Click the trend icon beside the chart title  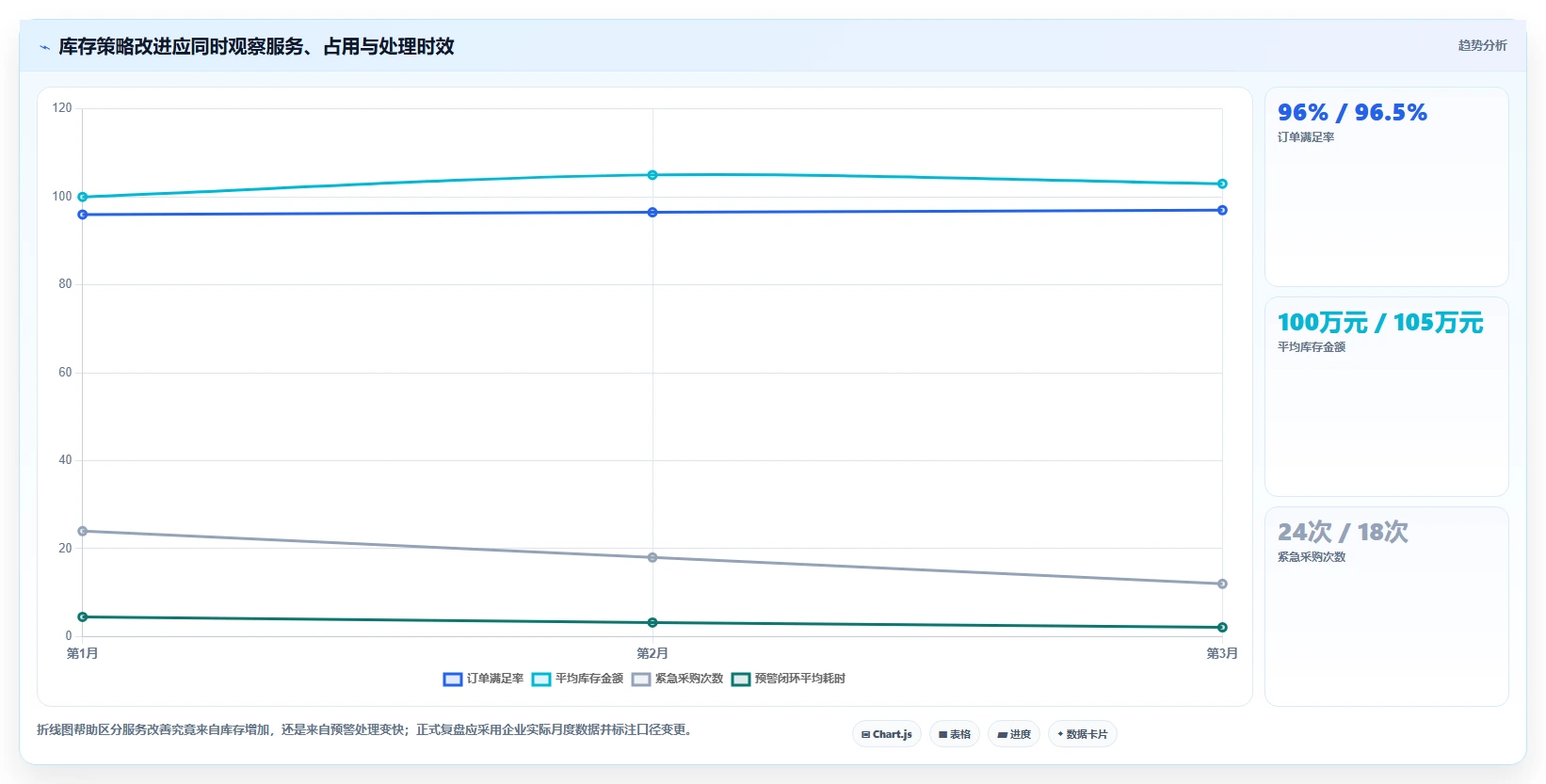tap(44, 47)
